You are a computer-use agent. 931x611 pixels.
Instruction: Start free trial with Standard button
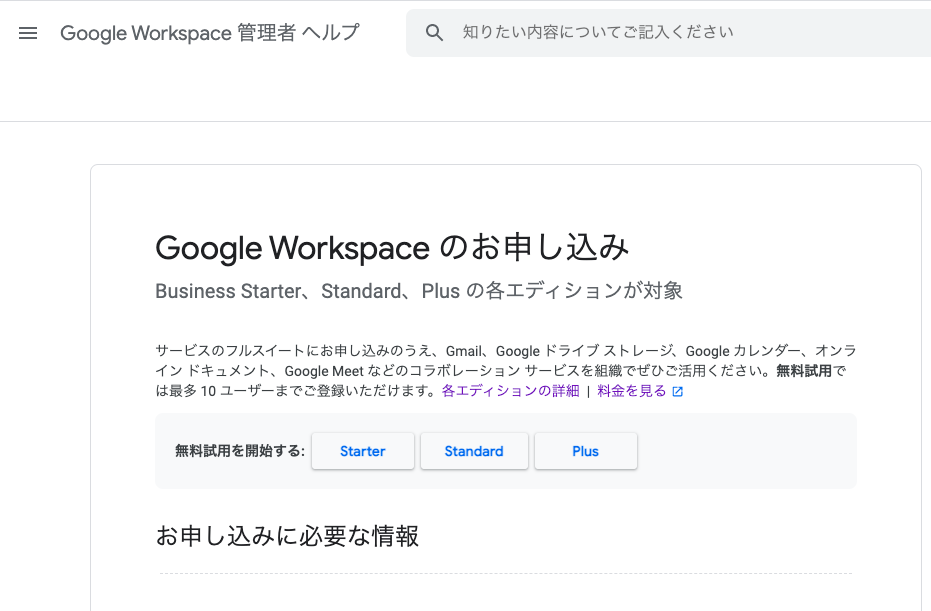[474, 451]
